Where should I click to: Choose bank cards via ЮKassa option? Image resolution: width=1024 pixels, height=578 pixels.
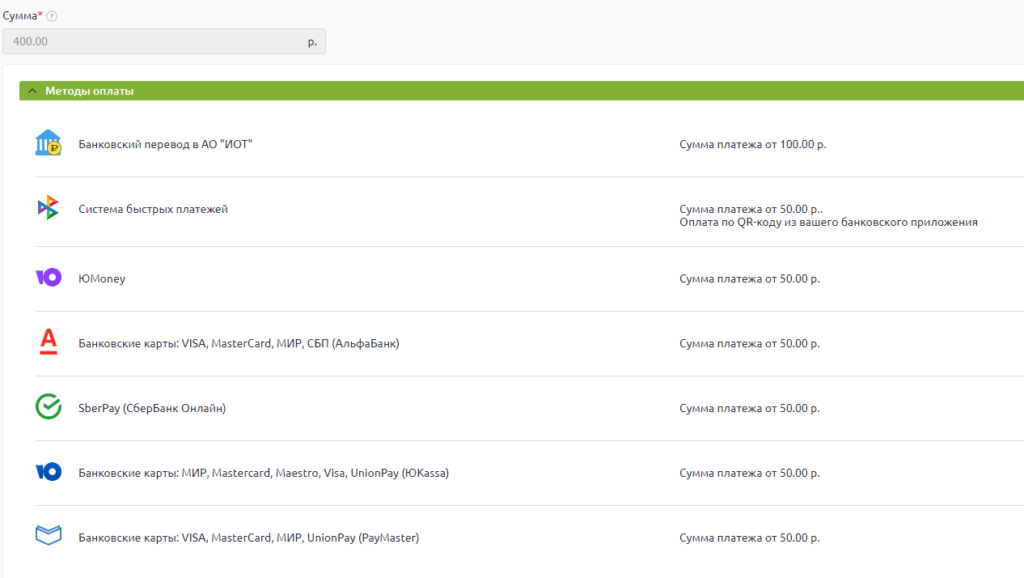click(x=263, y=472)
